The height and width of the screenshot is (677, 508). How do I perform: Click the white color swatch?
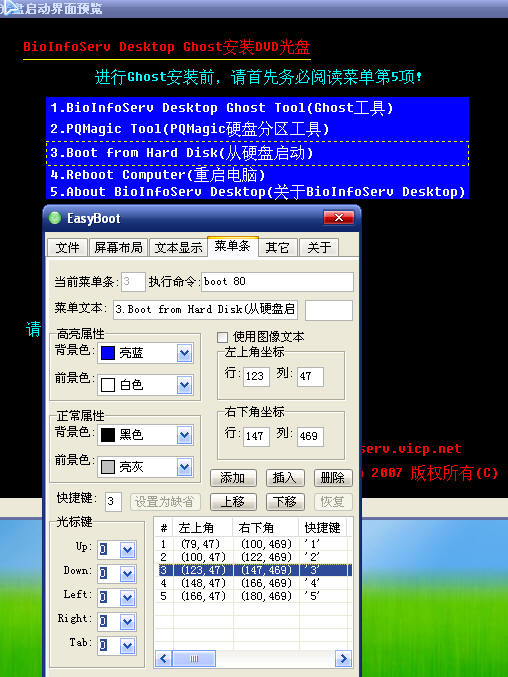(107, 385)
